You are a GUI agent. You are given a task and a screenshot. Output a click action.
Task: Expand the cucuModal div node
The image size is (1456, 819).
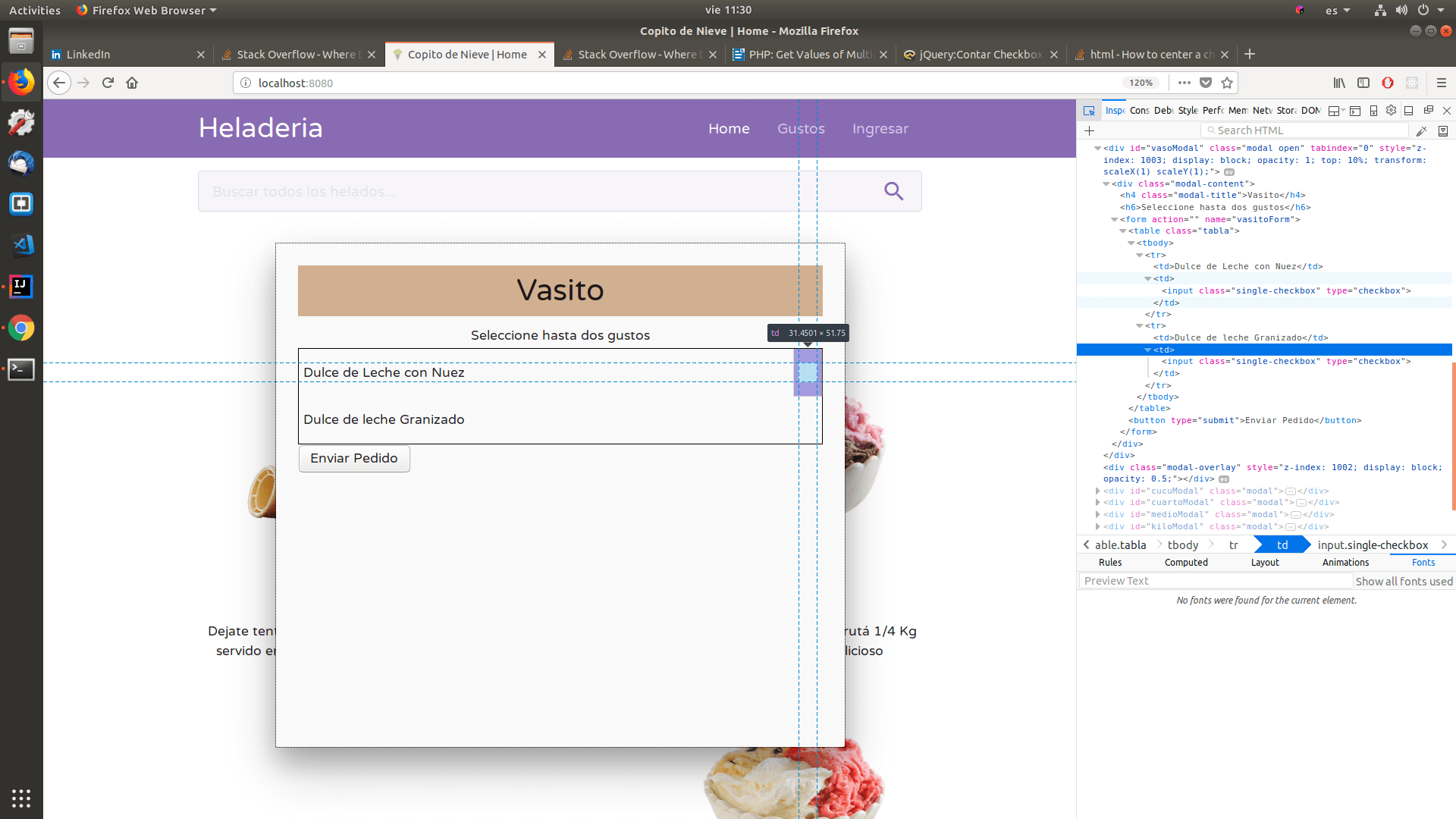pos(1098,491)
